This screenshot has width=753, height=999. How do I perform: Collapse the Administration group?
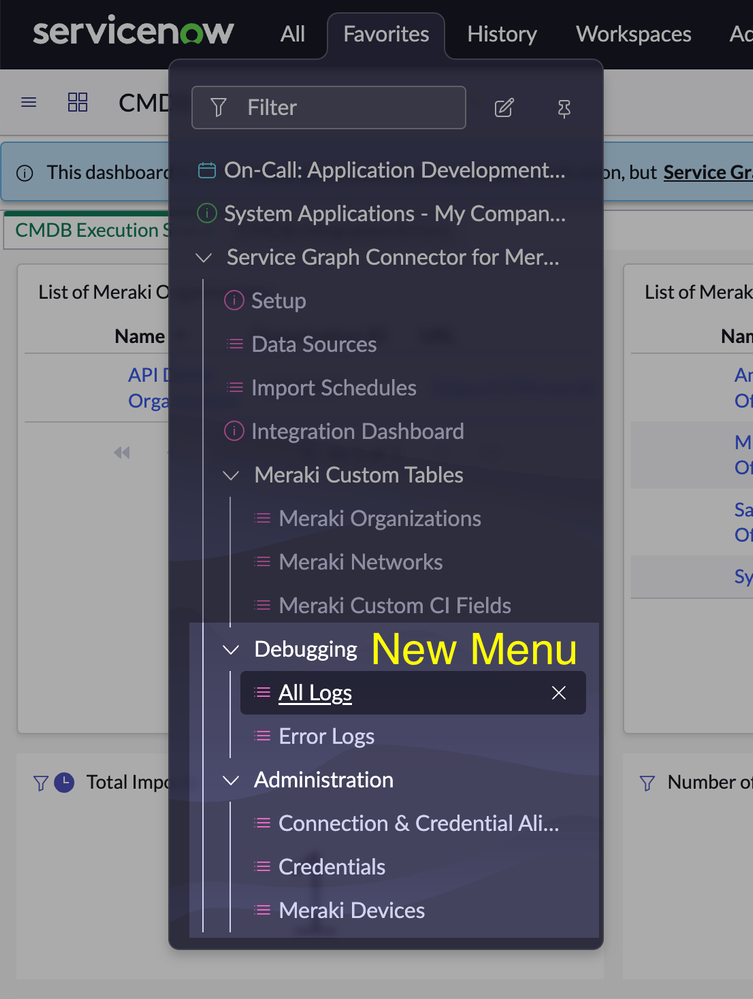point(231,780)
